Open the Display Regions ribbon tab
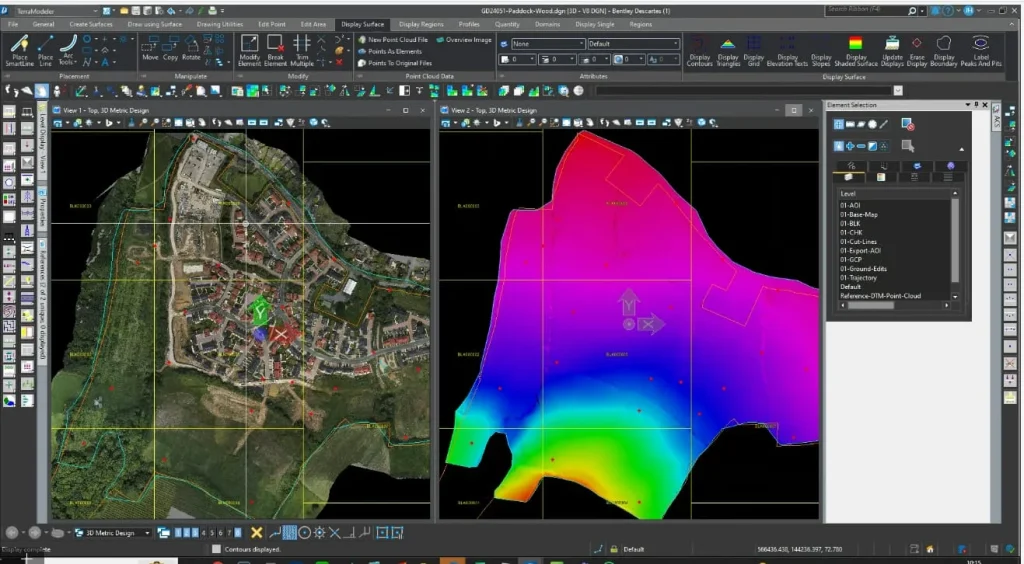 [421, 23]
